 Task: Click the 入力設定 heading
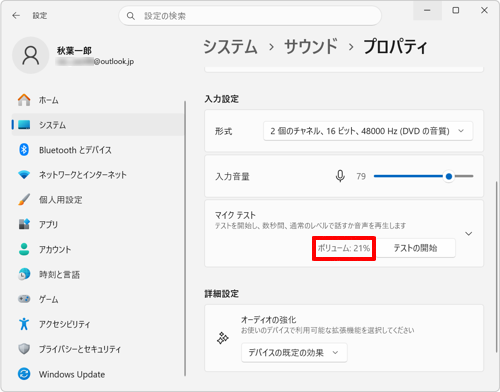tap(222, 99)
